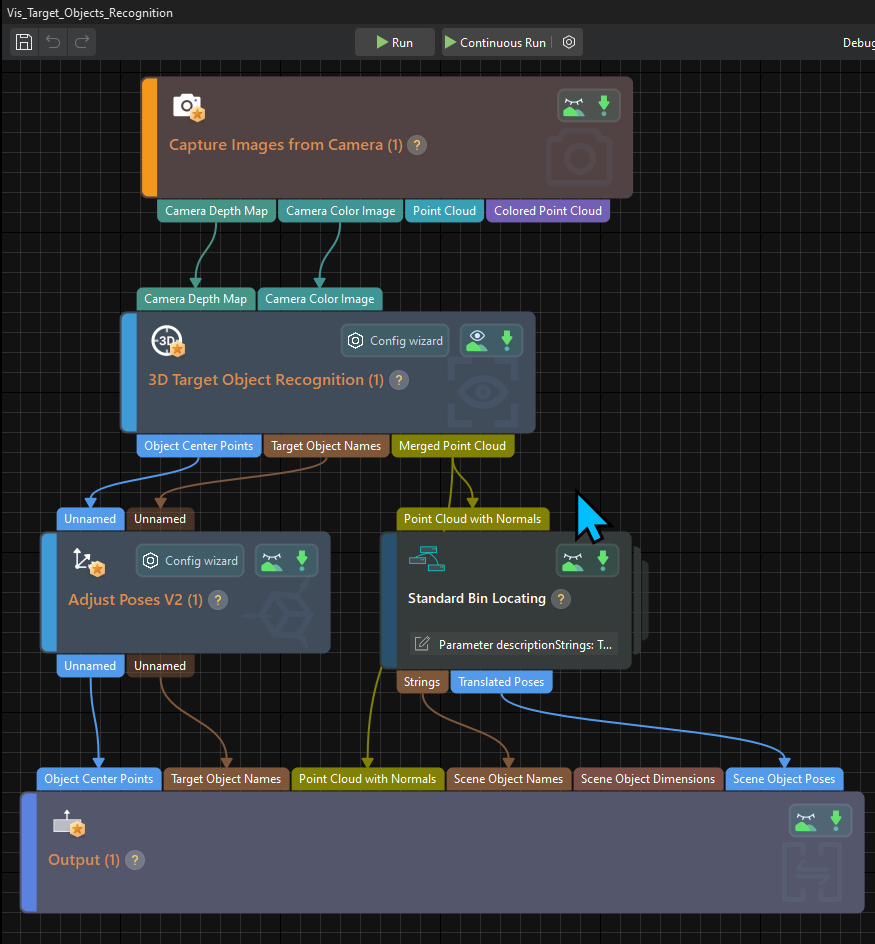The width and height of the screenshot is (875, 944).
Task: Open help for Capture Images from Camera
Action: point(418,145)
